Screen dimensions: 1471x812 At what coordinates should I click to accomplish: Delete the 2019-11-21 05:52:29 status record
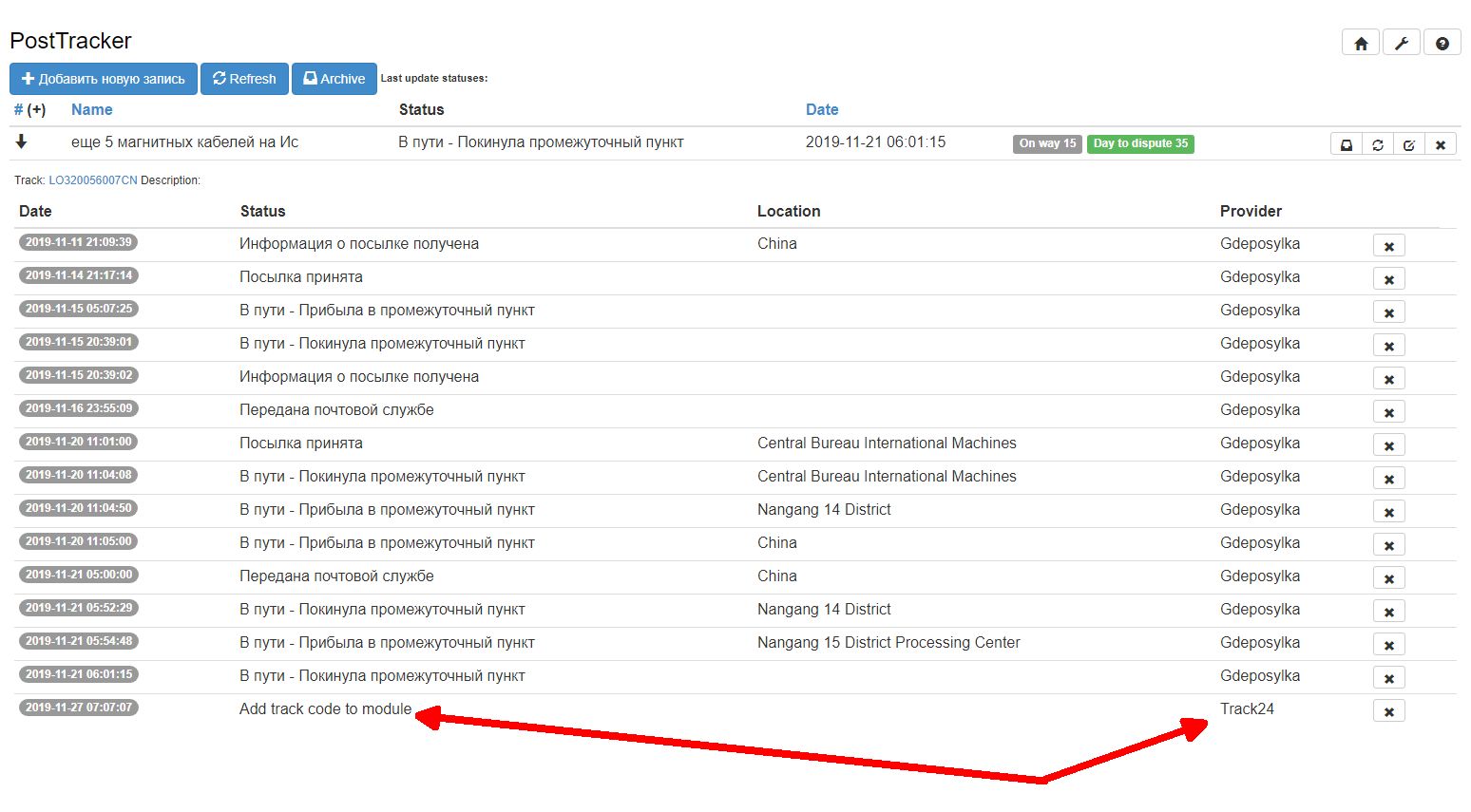[1388, 612]
